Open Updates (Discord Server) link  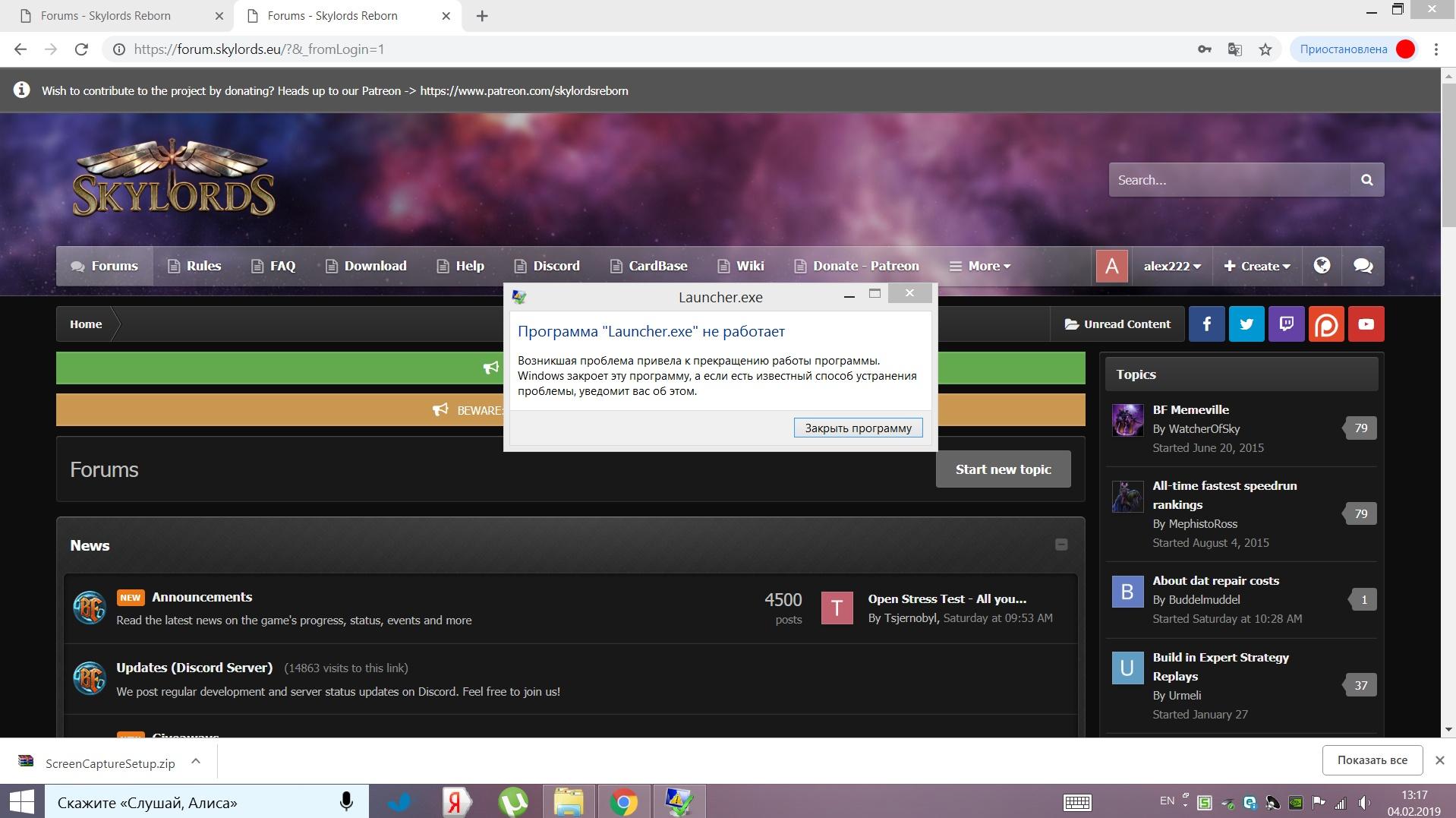click(194, 668)
